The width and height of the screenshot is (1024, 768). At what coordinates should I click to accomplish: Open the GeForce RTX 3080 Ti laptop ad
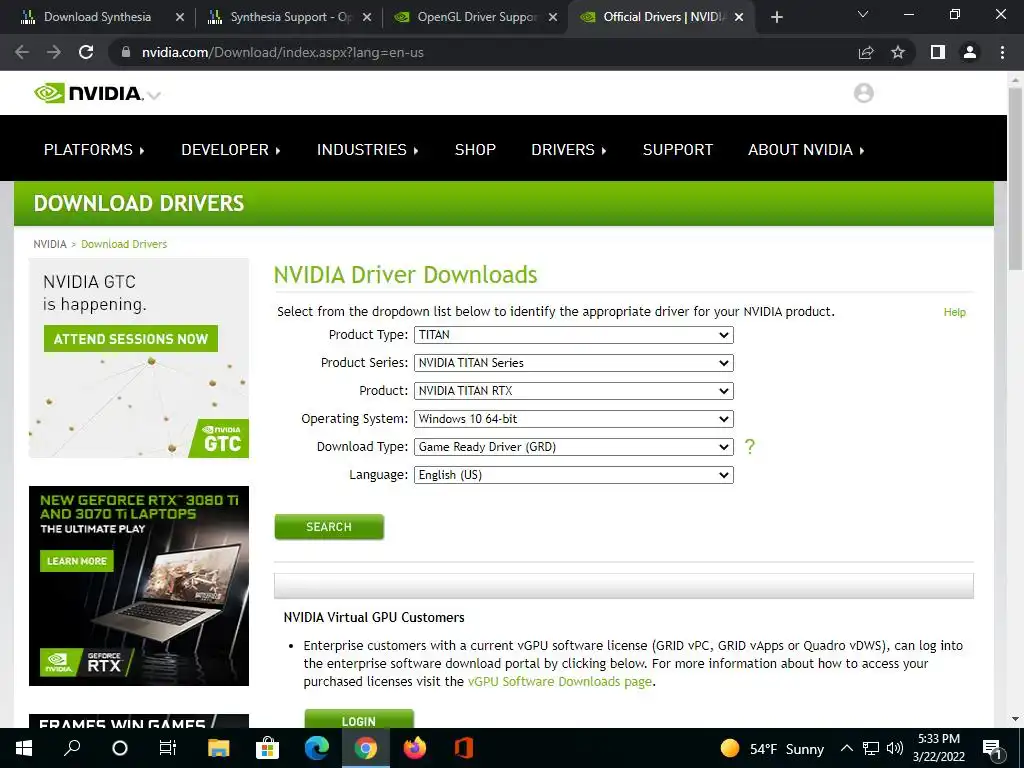coord(139,586)
